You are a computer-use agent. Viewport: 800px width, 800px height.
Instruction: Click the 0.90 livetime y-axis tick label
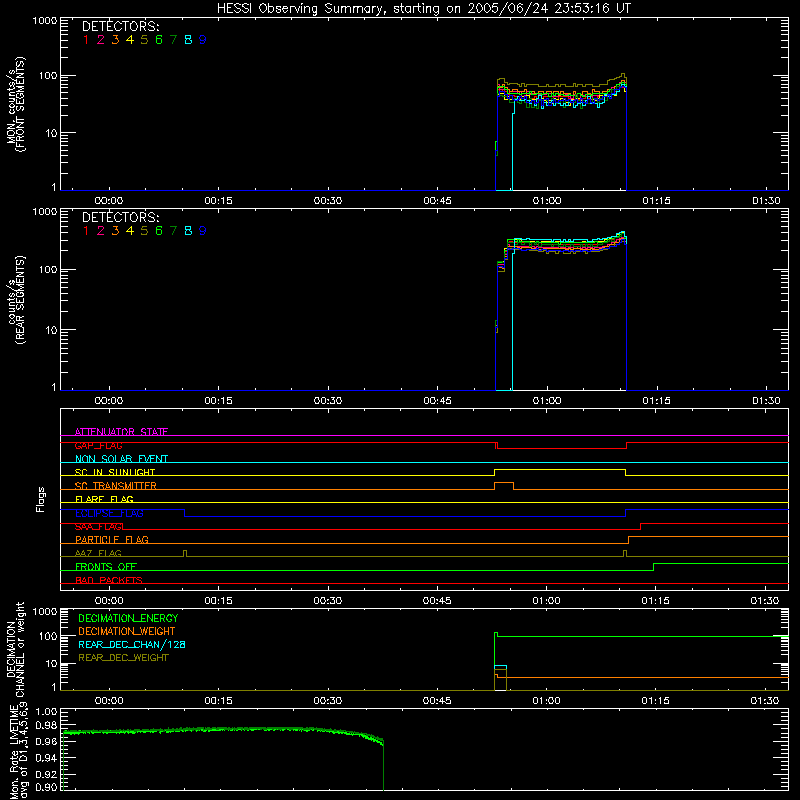pyautogui.click(x=46, y=788)
